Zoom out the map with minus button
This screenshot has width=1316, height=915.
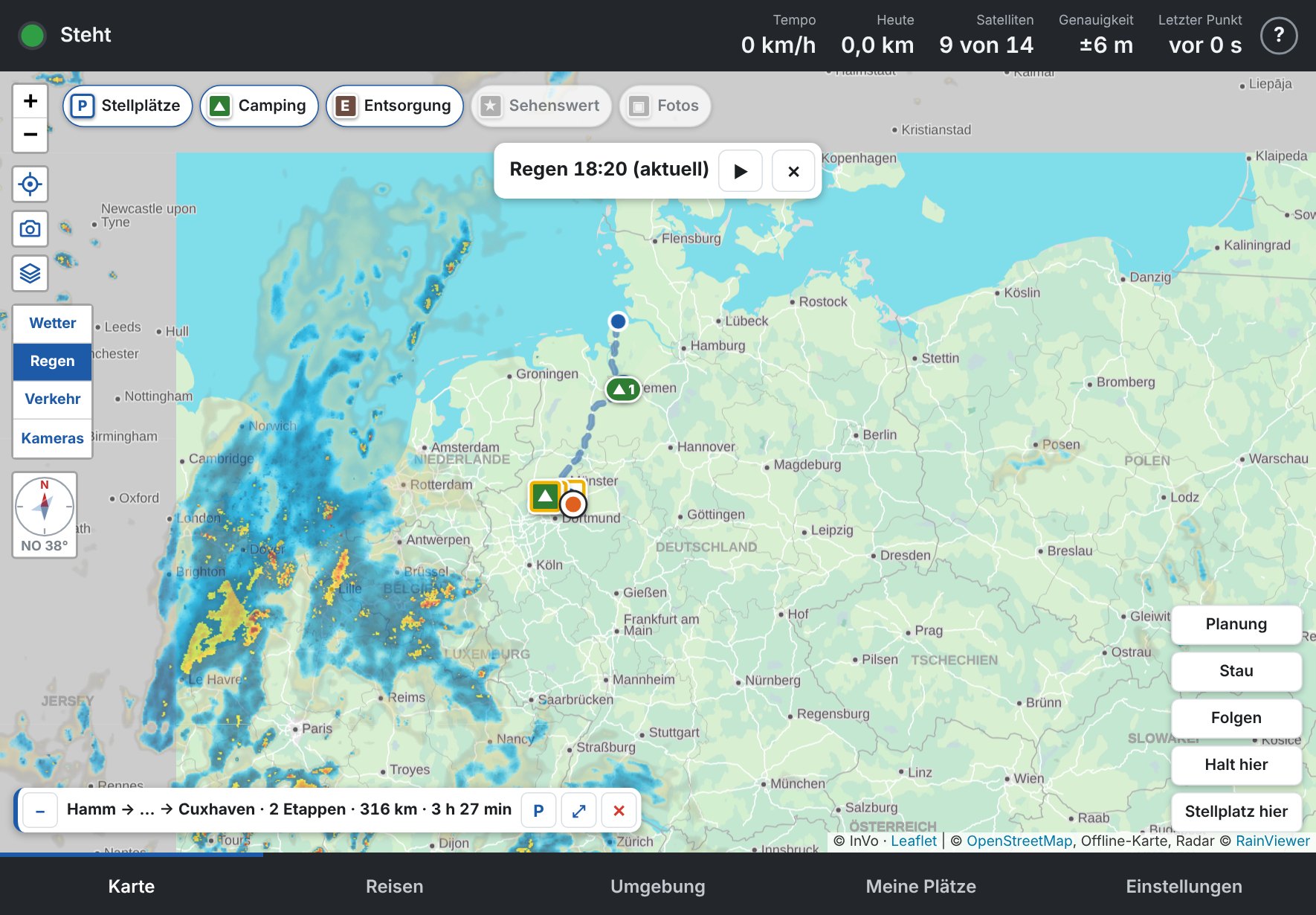30,135
